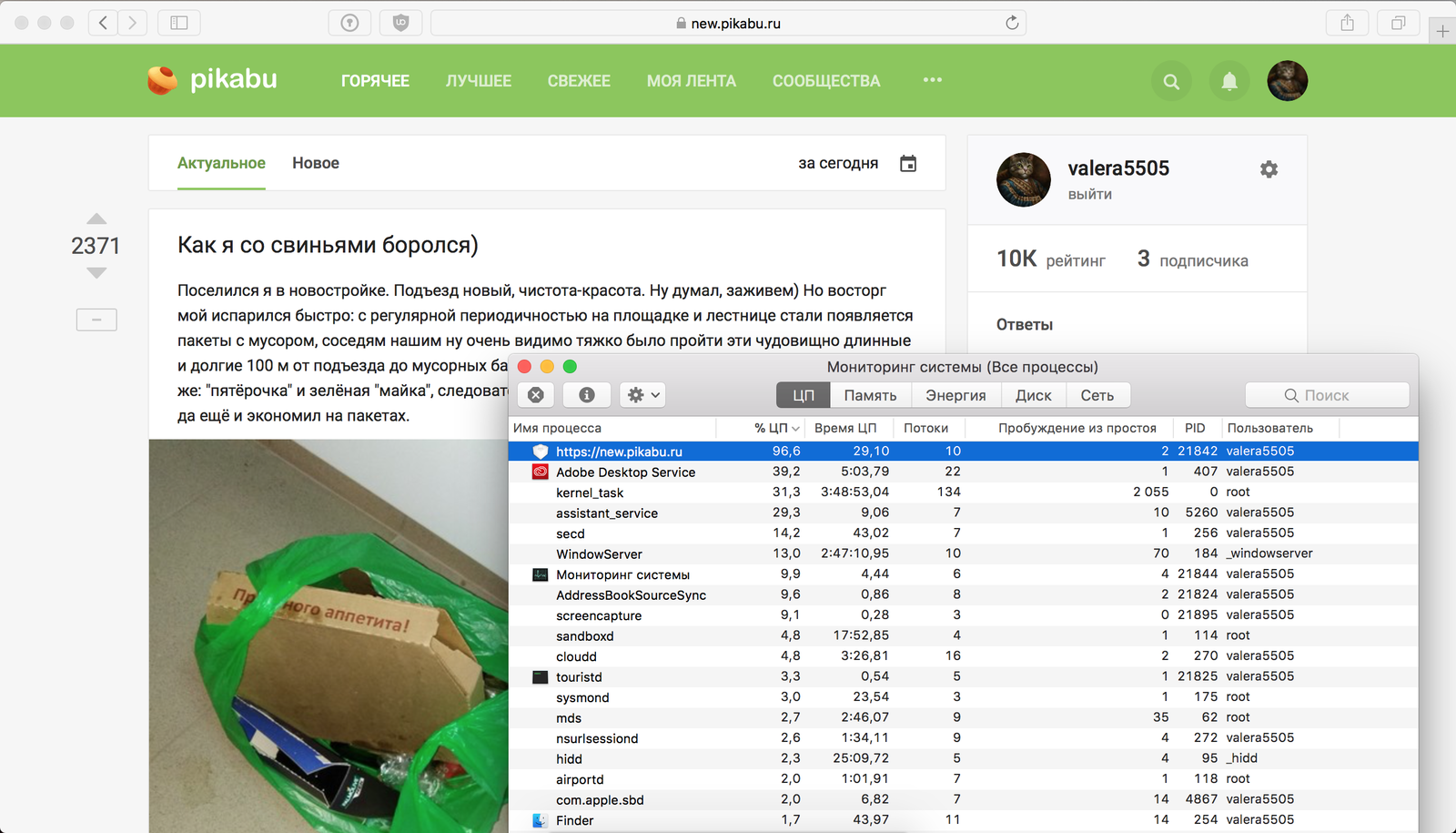
Task: Select touristd process row
Action: pos(963,676)
